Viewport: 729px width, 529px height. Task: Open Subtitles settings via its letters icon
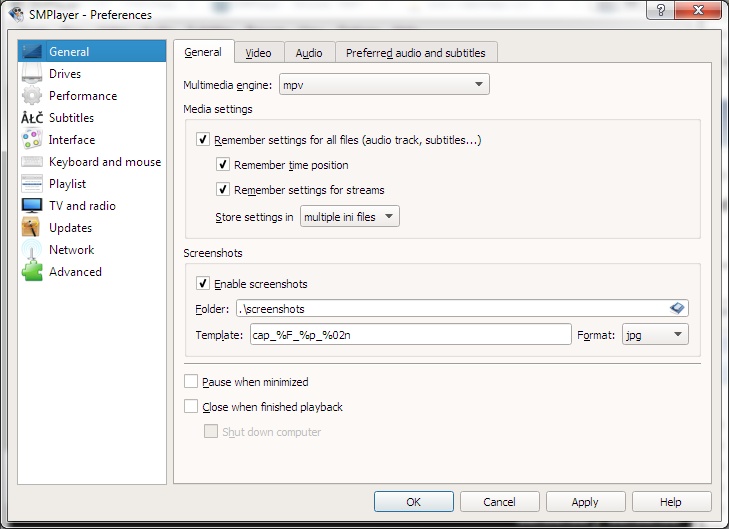(x=32, y=118)
